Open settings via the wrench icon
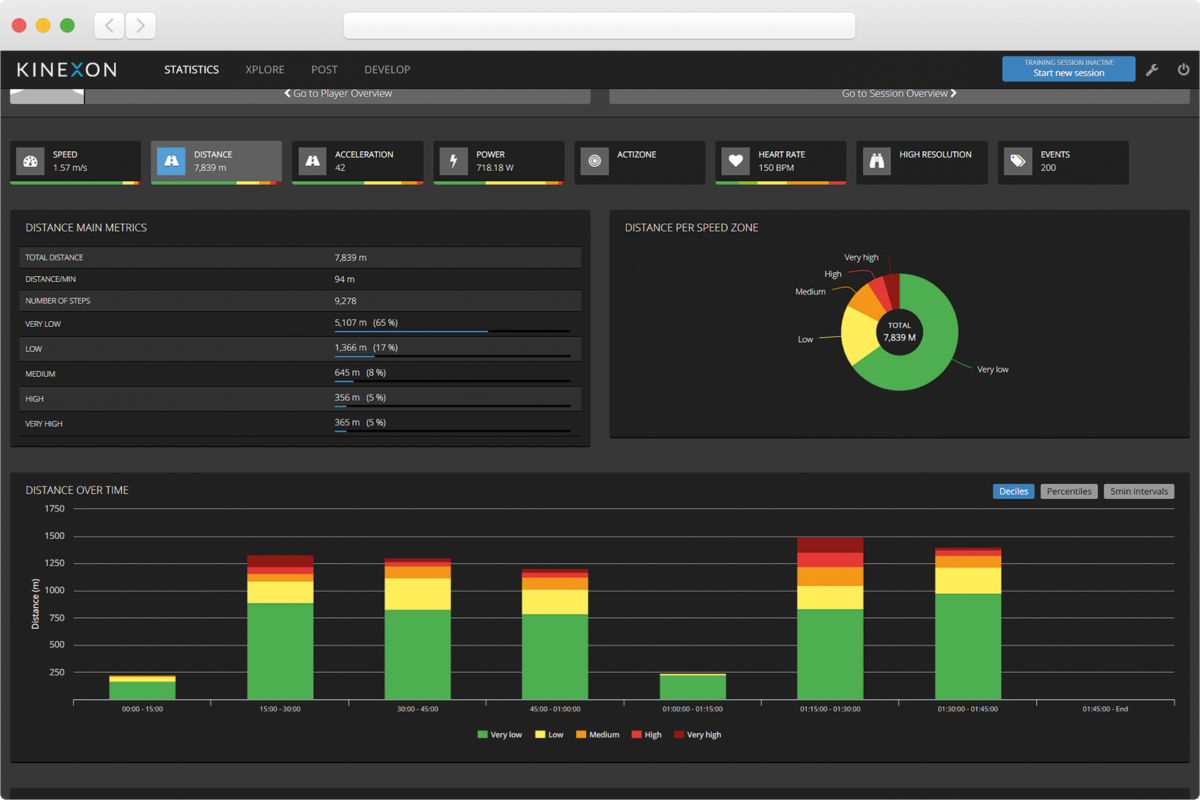 [1152, 70]
